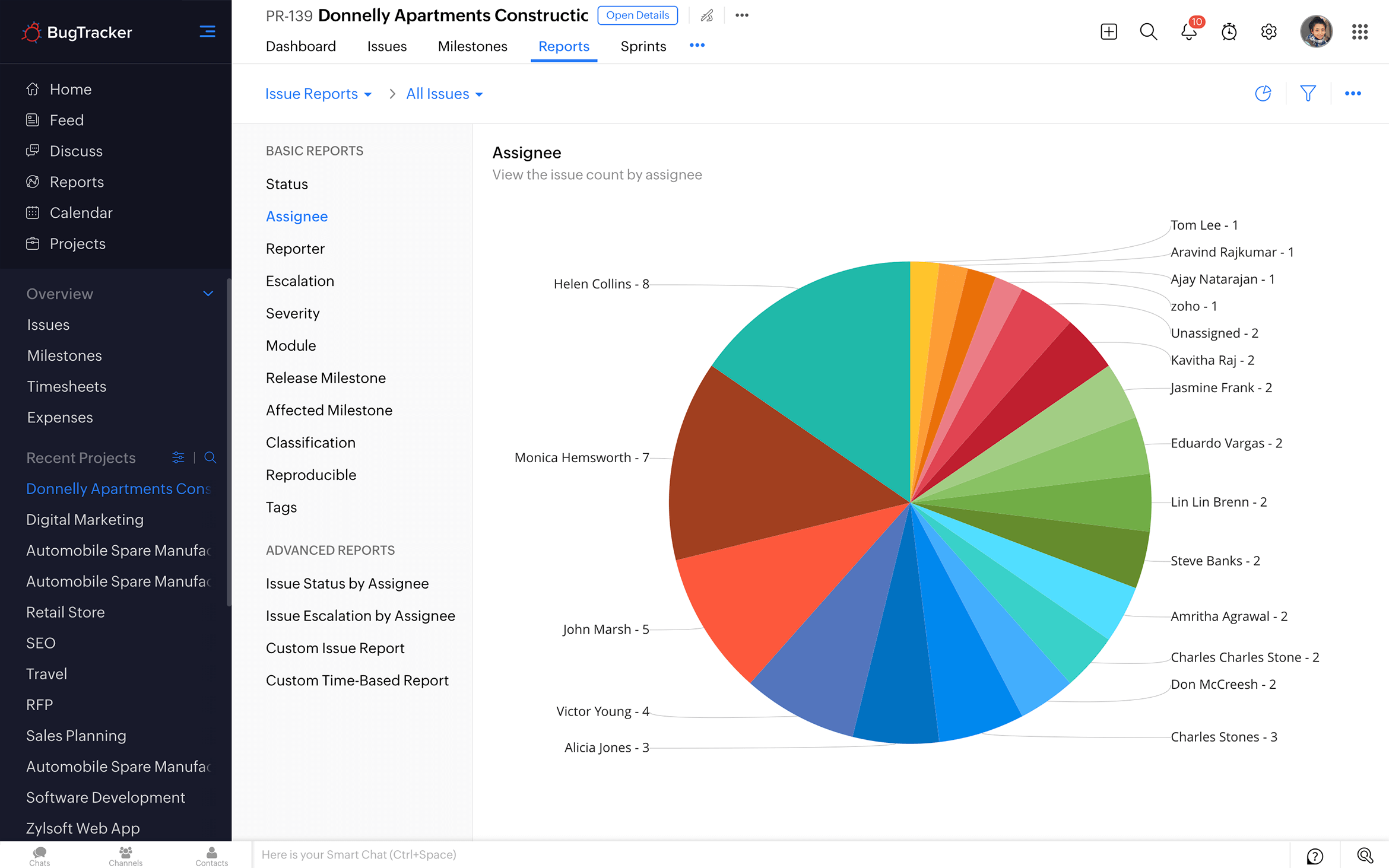Image resolution: width=1389 pixels, height=868 pixels.
Task: Click the Open Details button
Action: 638,15
